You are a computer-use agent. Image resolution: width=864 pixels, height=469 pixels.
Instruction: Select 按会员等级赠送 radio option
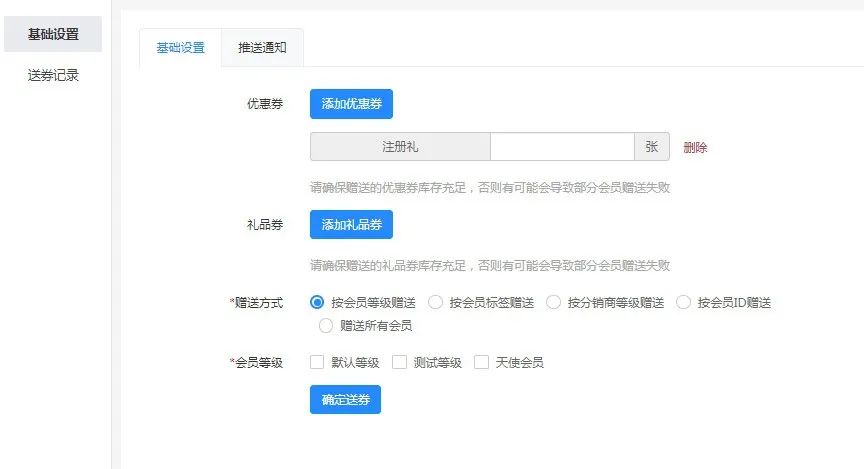(x=318, y=302)
